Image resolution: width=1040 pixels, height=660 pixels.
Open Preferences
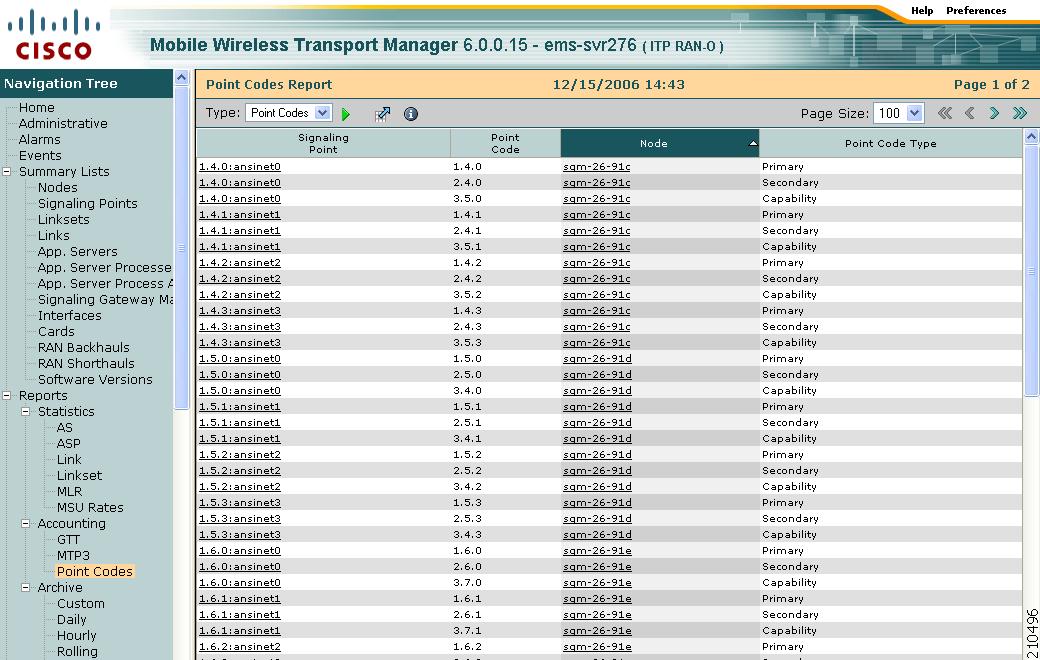(976, 11)
